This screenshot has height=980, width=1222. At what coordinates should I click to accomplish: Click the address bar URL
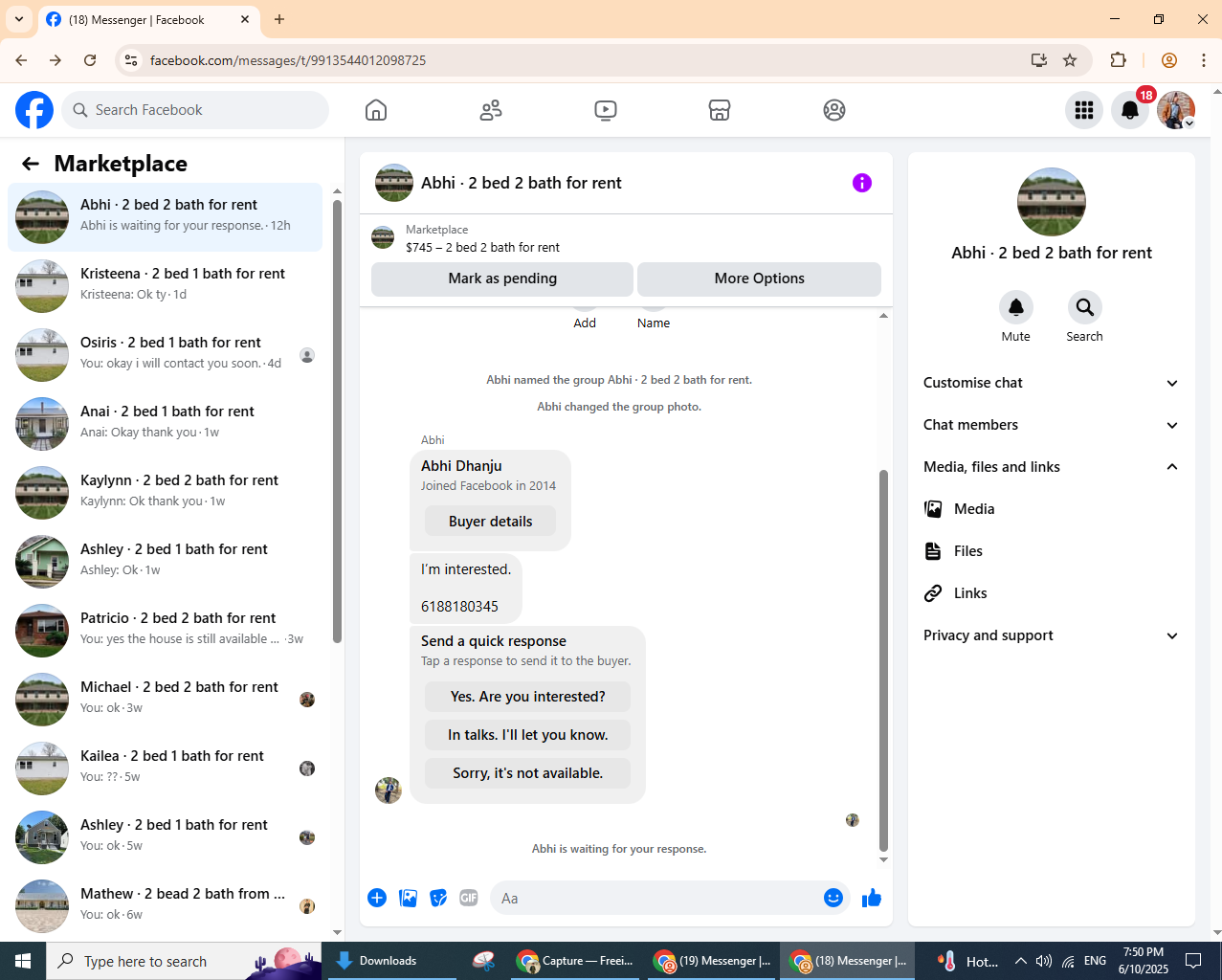(288, 60)
